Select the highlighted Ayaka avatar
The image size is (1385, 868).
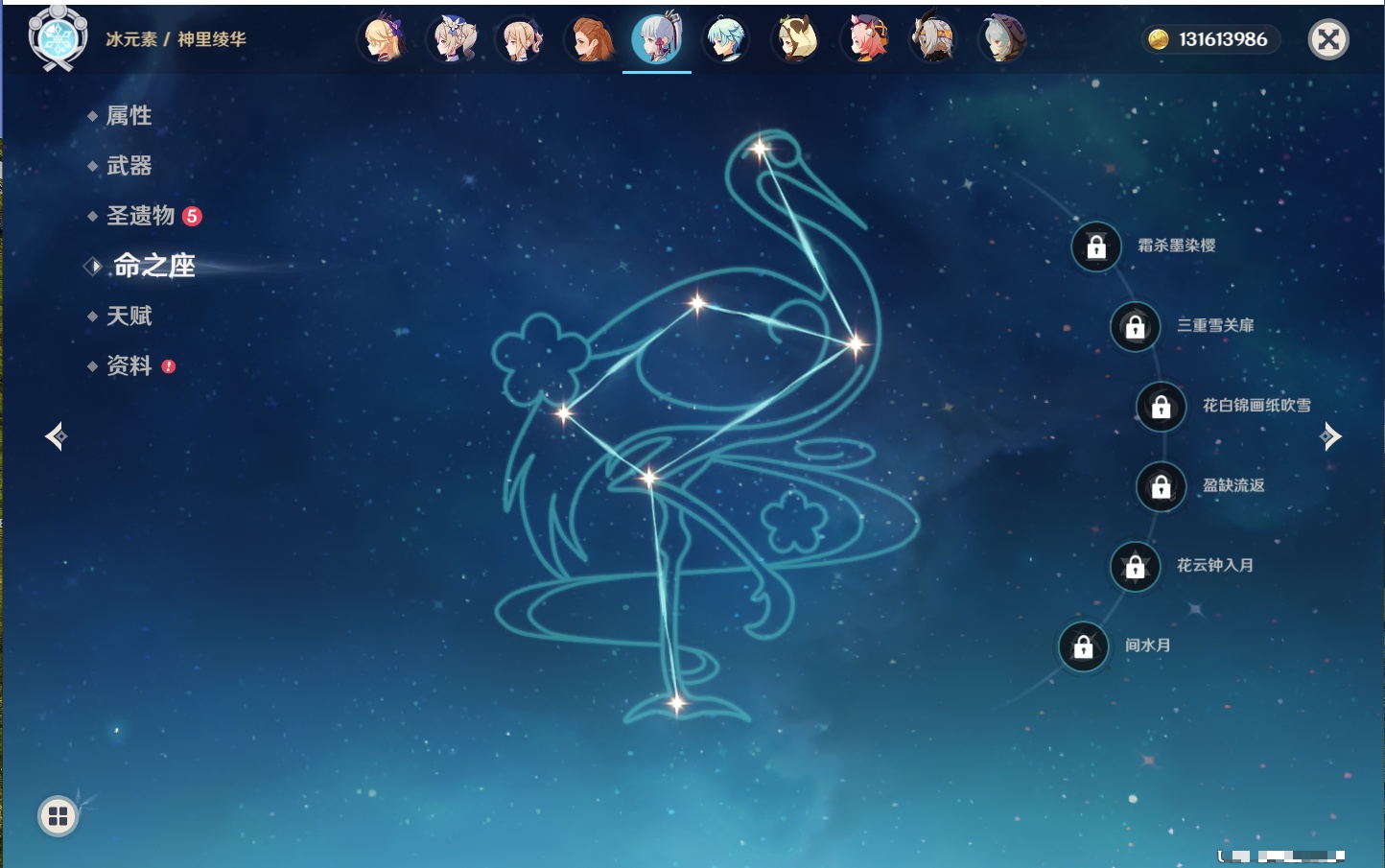coord(657,38)
